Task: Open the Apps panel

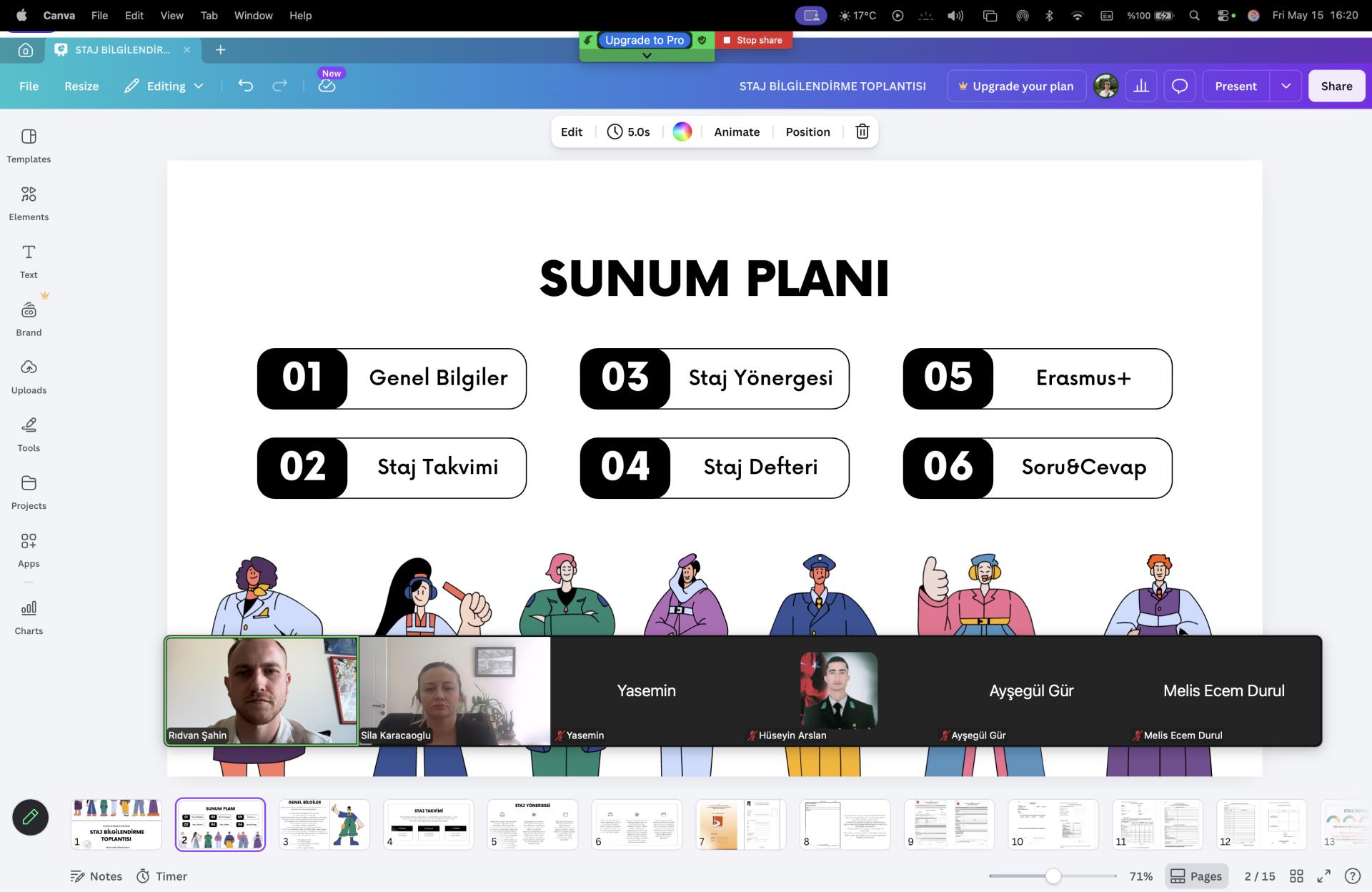Action: point(29,551)
